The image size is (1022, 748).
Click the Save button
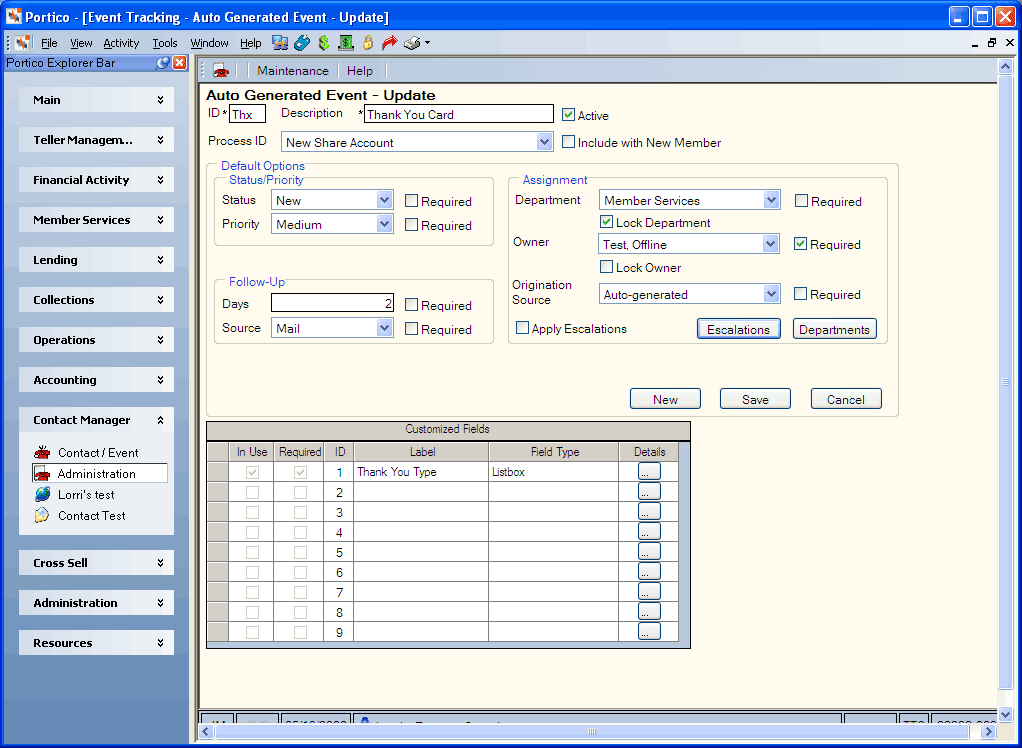click(755, 399)
